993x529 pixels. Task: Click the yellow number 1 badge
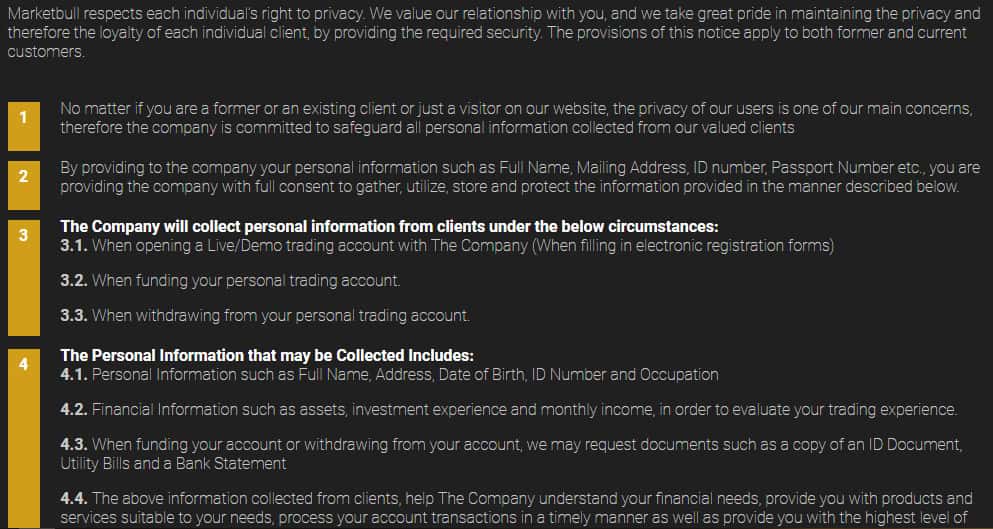(x=24, y=117)
